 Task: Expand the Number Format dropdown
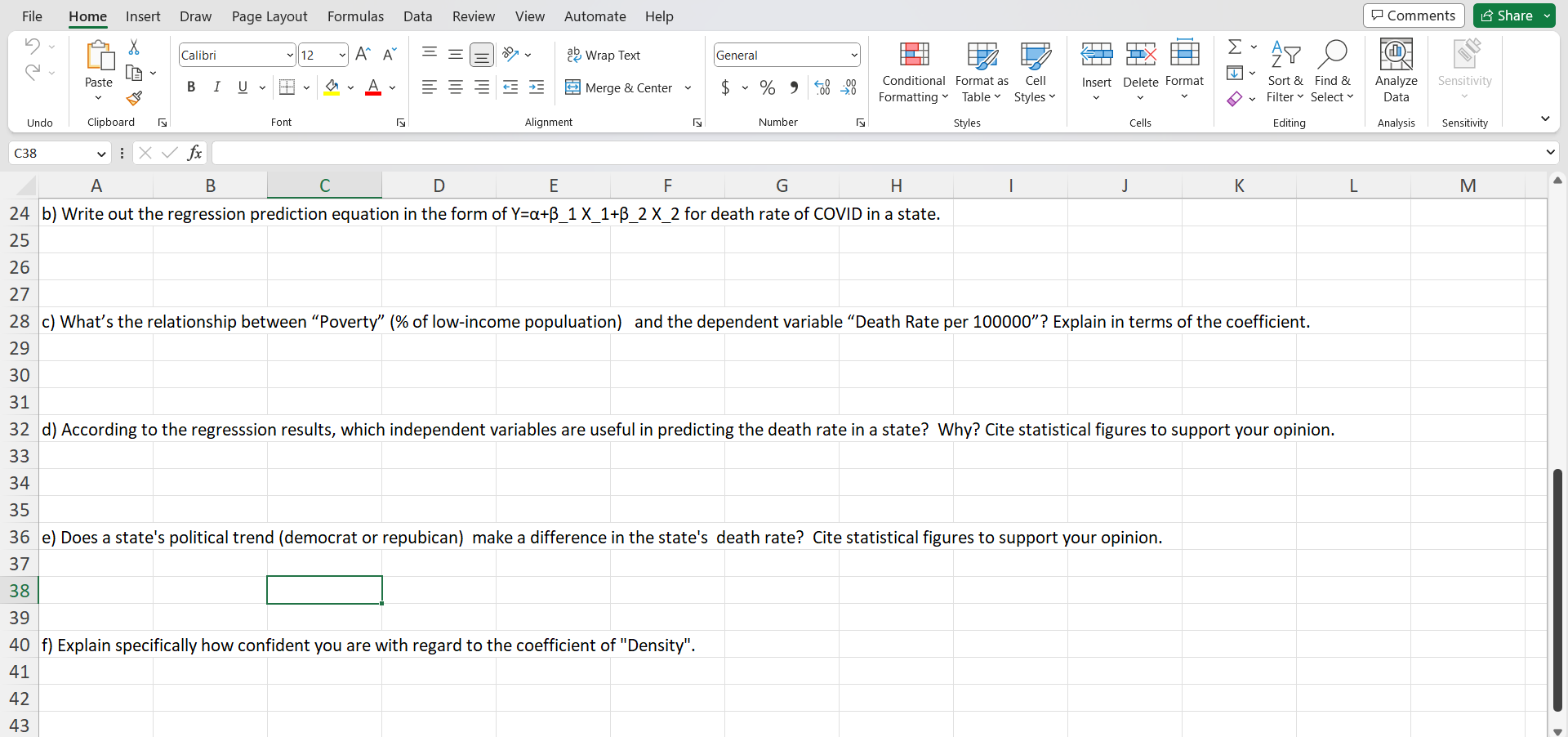pos(853,55)
